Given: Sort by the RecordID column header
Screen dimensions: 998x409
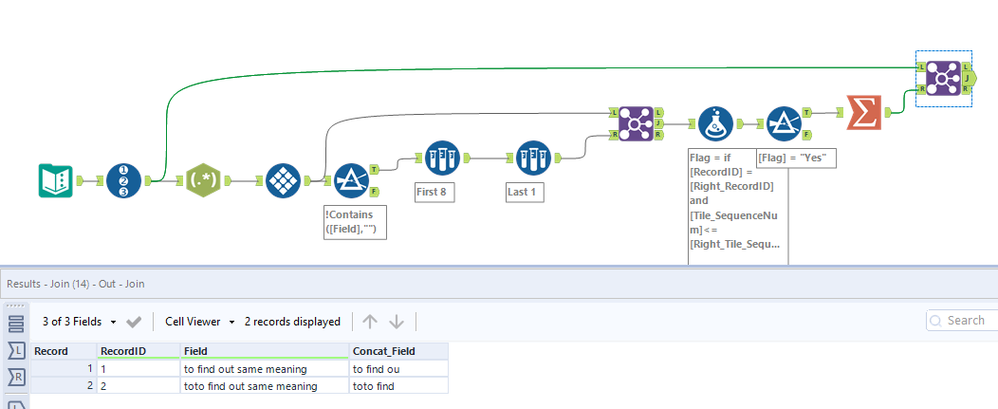Looking at the screenshot, I should (138, 351).
